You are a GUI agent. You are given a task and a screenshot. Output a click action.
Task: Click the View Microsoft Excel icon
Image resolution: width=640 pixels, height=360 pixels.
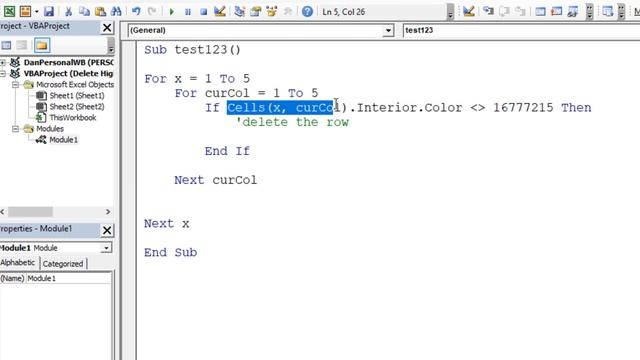tap(9, 11)
